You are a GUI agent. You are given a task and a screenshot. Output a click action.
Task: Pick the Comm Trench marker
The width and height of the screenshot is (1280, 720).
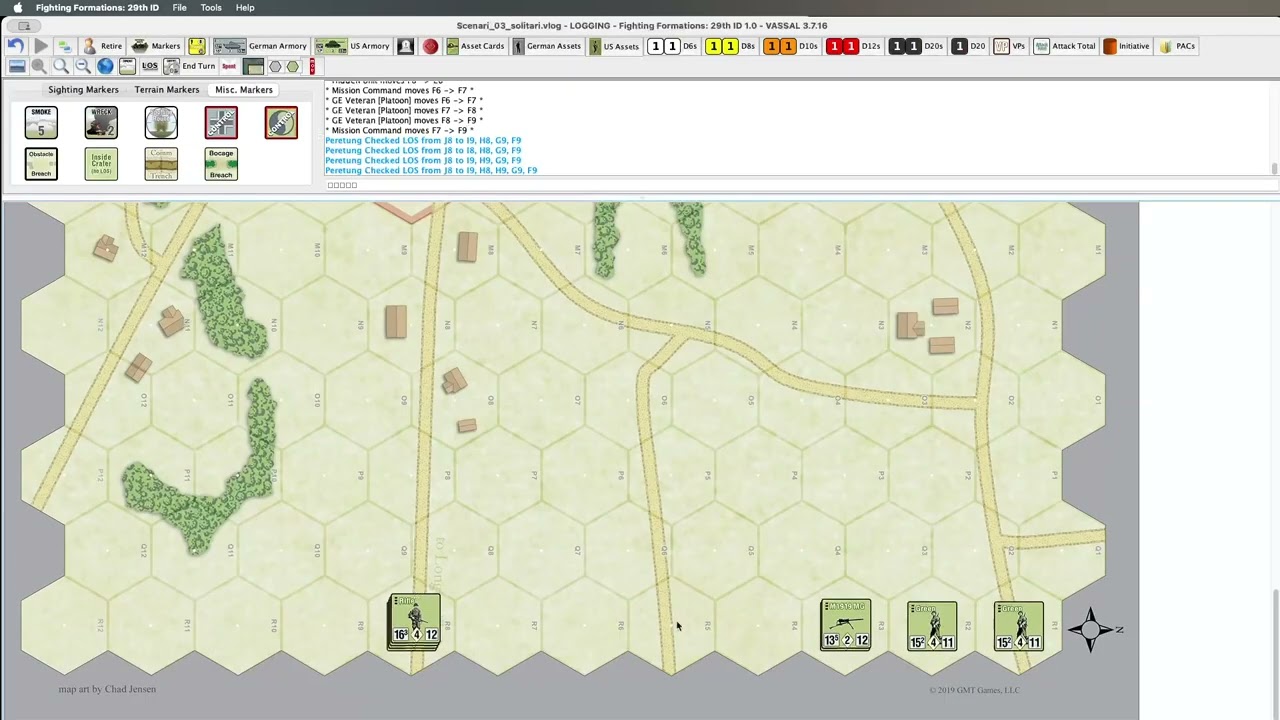point(161,164)
